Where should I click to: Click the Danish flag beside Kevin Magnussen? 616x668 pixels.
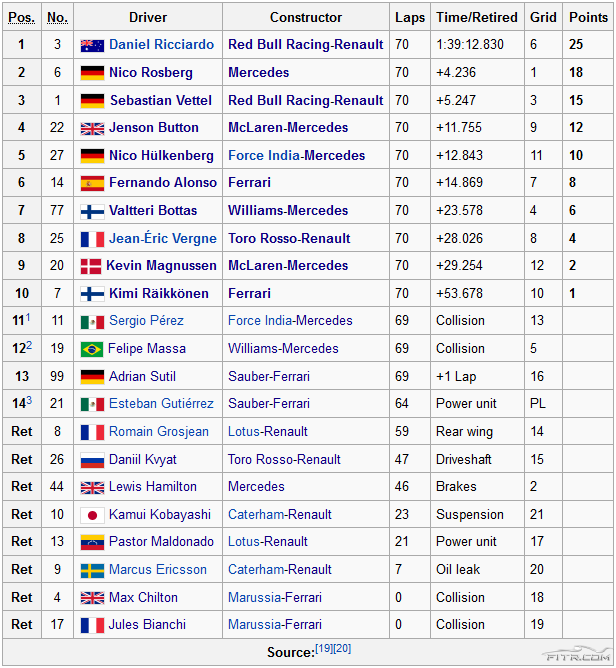click(x=92, y=266)
